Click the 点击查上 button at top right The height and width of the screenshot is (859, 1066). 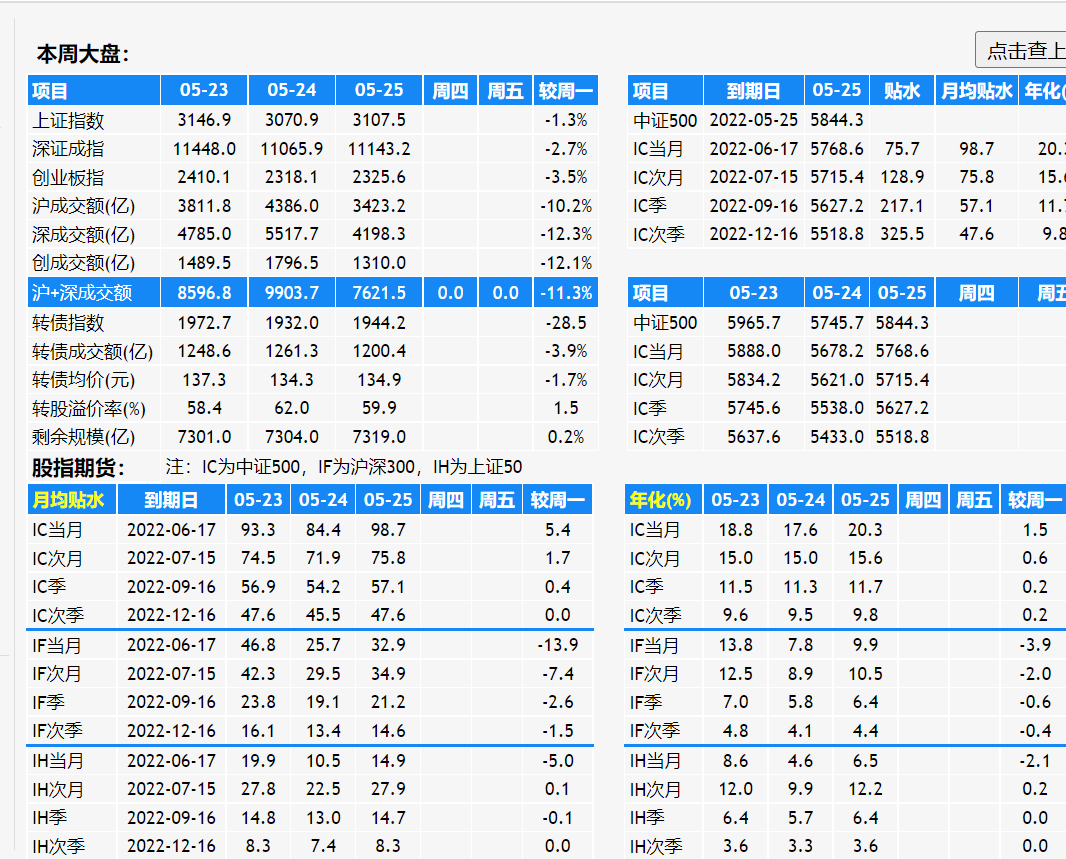1021,50
